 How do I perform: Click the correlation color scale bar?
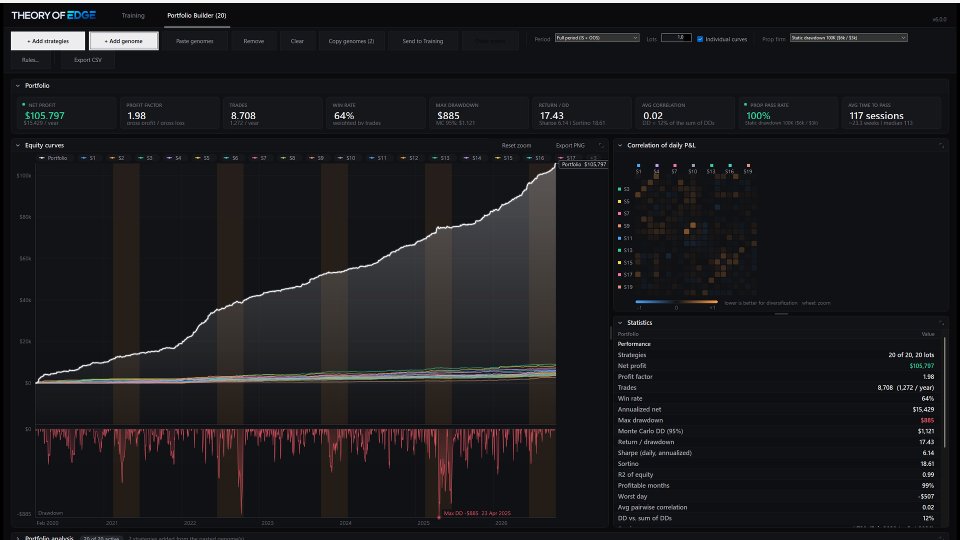pyautogui.click(x=676, y=302)
